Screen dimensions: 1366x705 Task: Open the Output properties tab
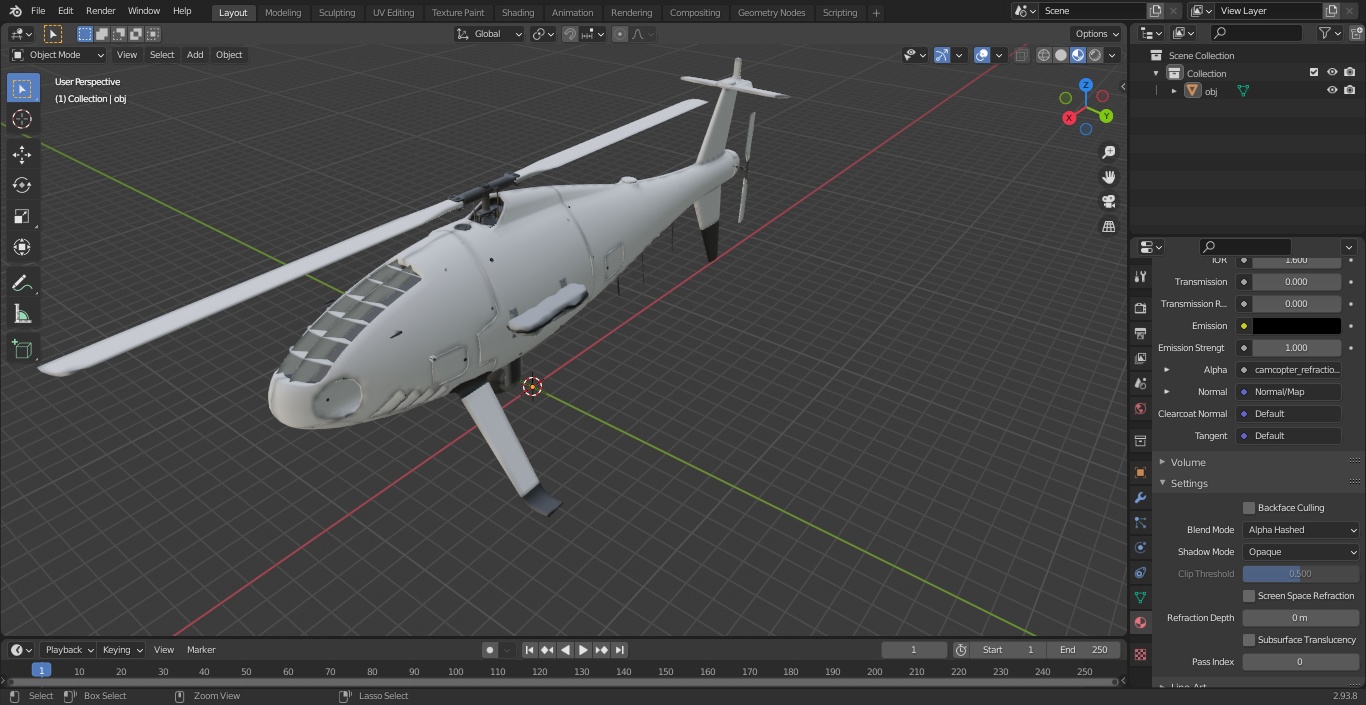click(1140, 333)
